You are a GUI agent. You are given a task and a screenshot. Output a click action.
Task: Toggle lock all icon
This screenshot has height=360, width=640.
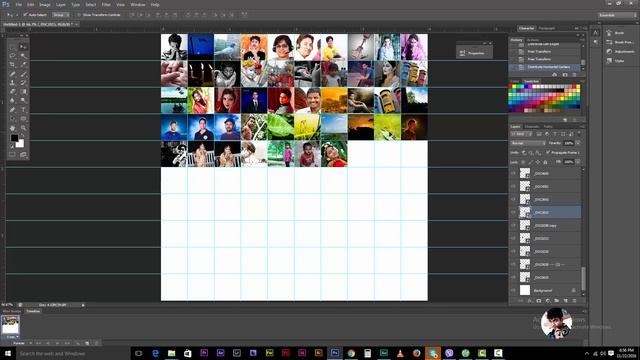[545, 162]
